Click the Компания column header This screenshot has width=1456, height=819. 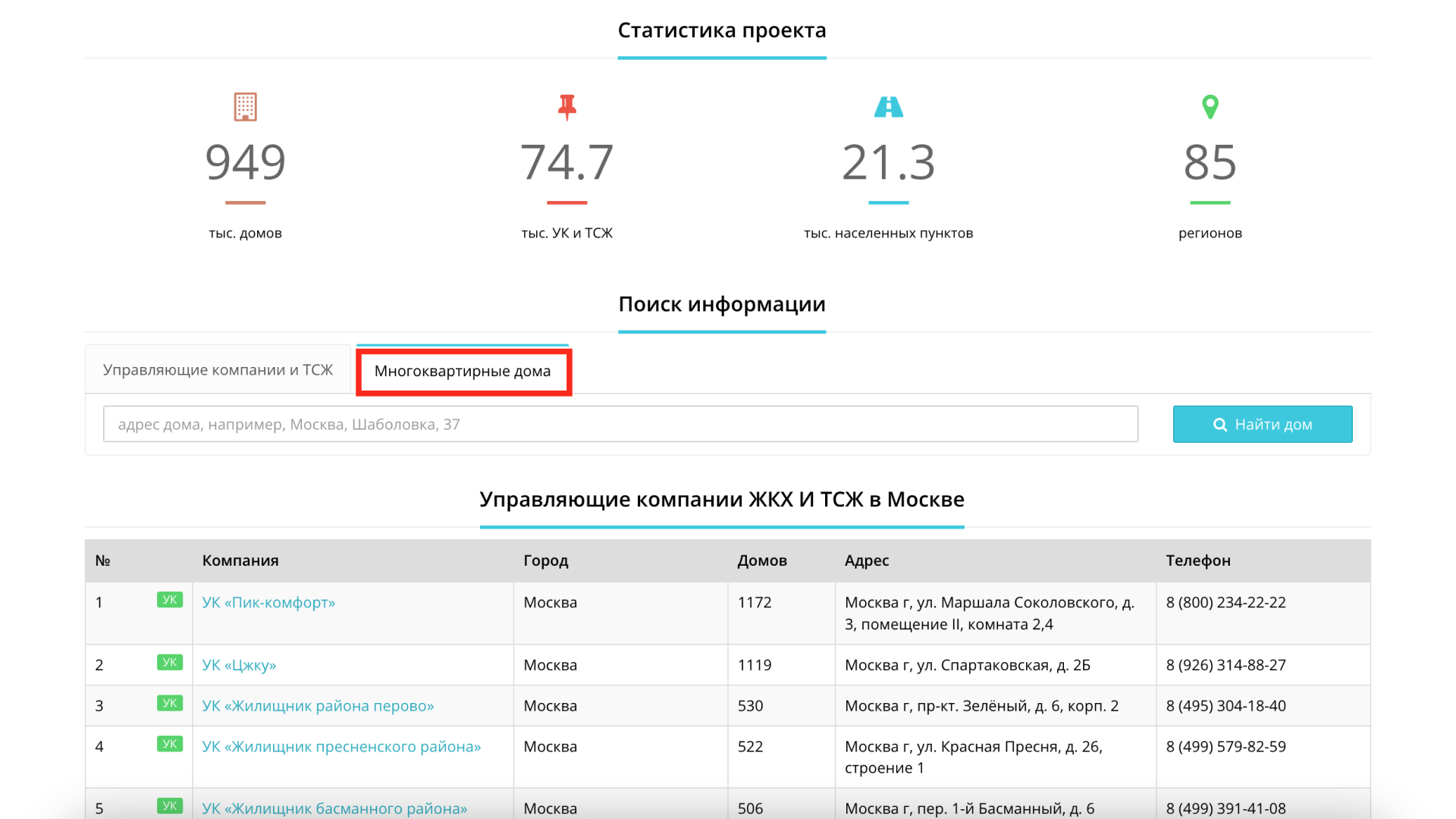pos(240,560)
